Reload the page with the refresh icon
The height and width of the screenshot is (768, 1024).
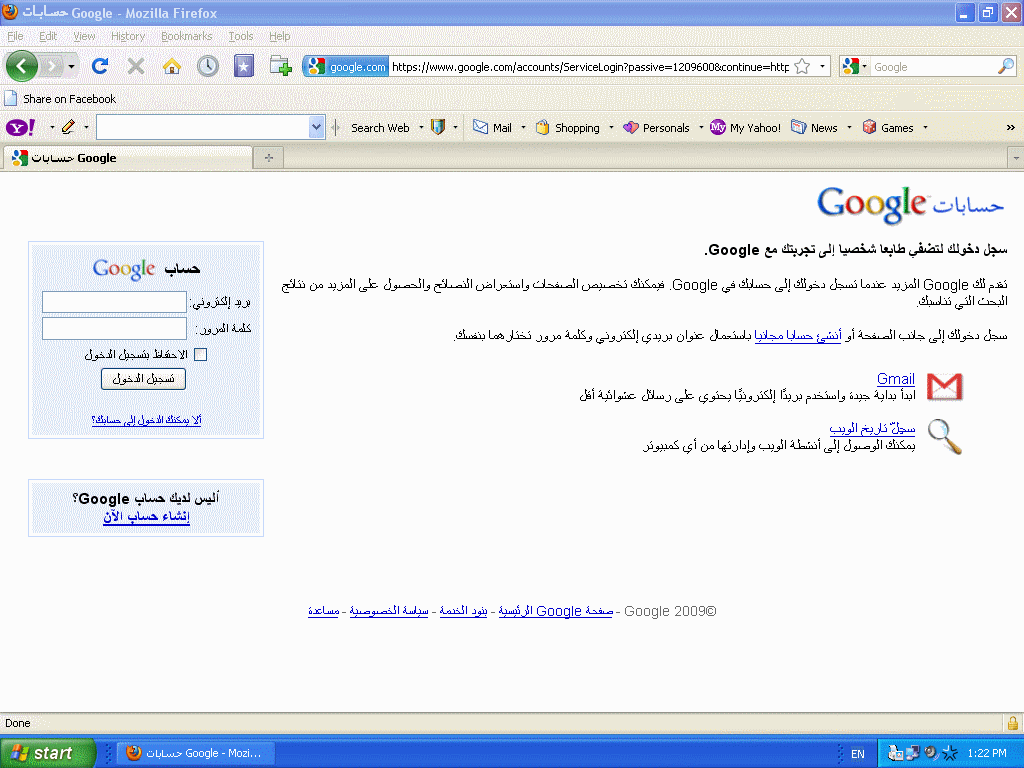100,66
